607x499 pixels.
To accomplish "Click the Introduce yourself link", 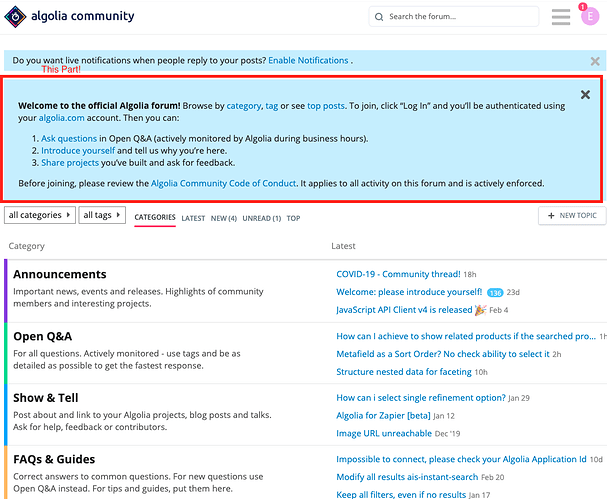I will tap(78, 151).
